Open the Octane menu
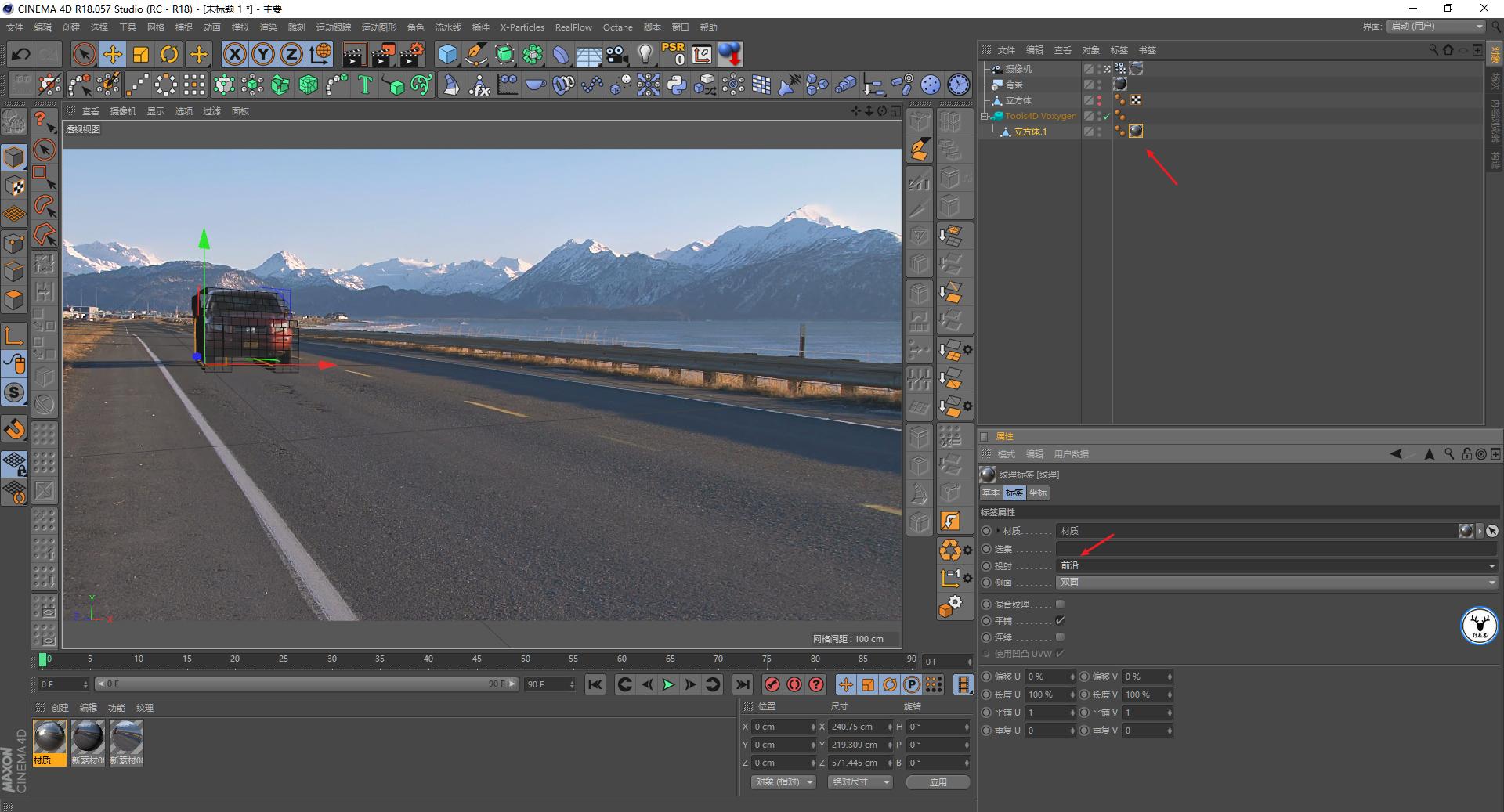 click(617, 27)
